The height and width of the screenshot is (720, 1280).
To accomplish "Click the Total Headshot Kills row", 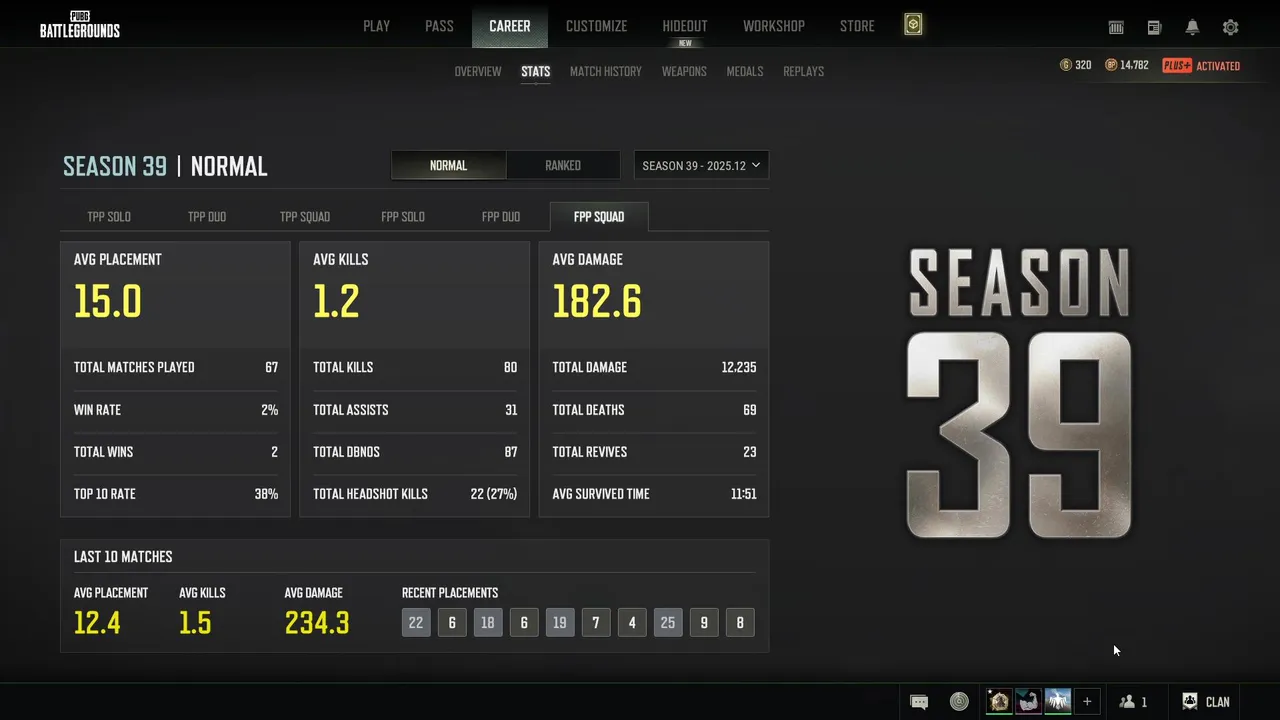I will coord(415,494).
